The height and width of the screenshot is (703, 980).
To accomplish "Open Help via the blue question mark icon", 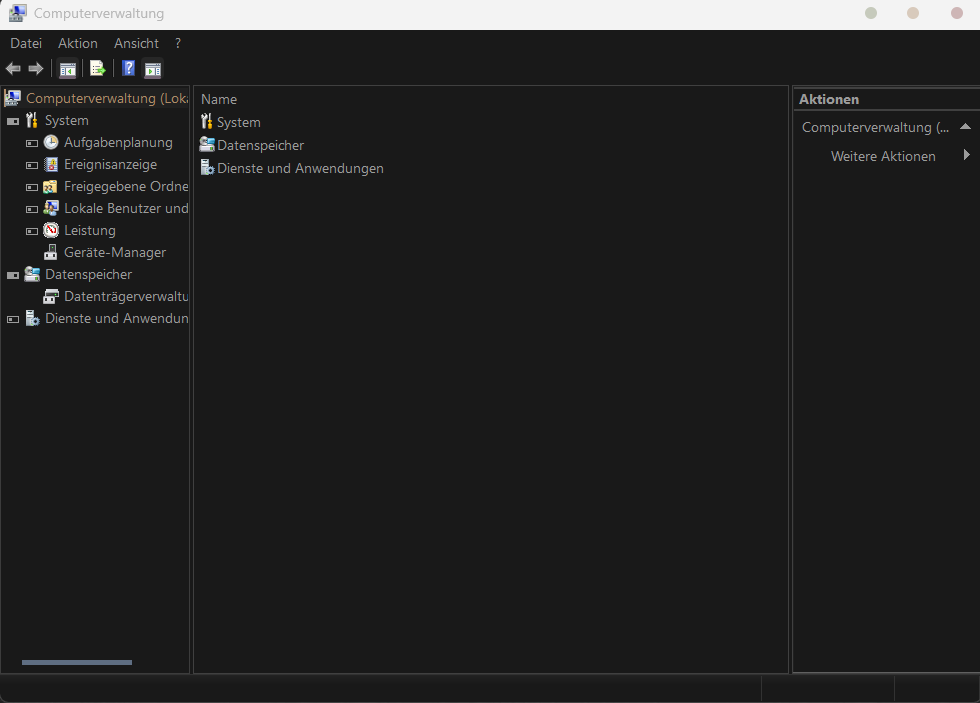I will coord(128,69).
